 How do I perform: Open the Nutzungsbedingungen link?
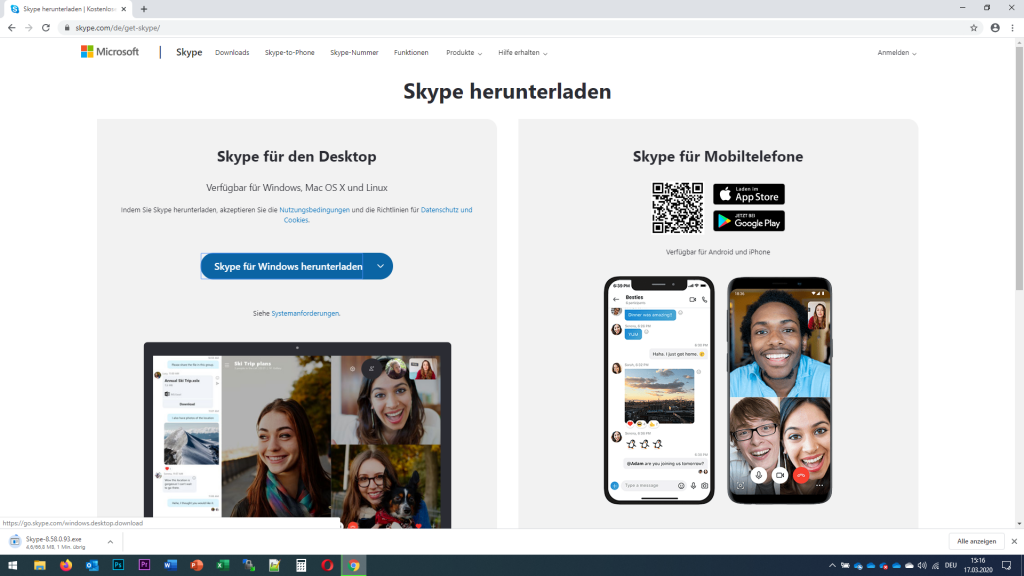click(x=314, y=210)
